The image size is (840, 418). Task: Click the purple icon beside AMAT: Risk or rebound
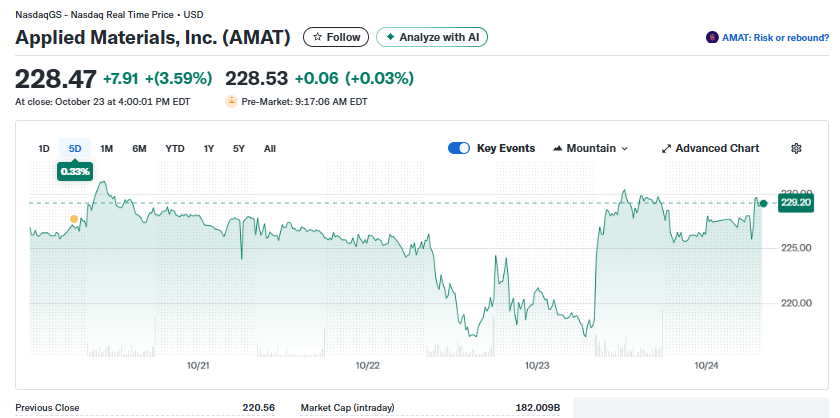click(x=712, y=38)
